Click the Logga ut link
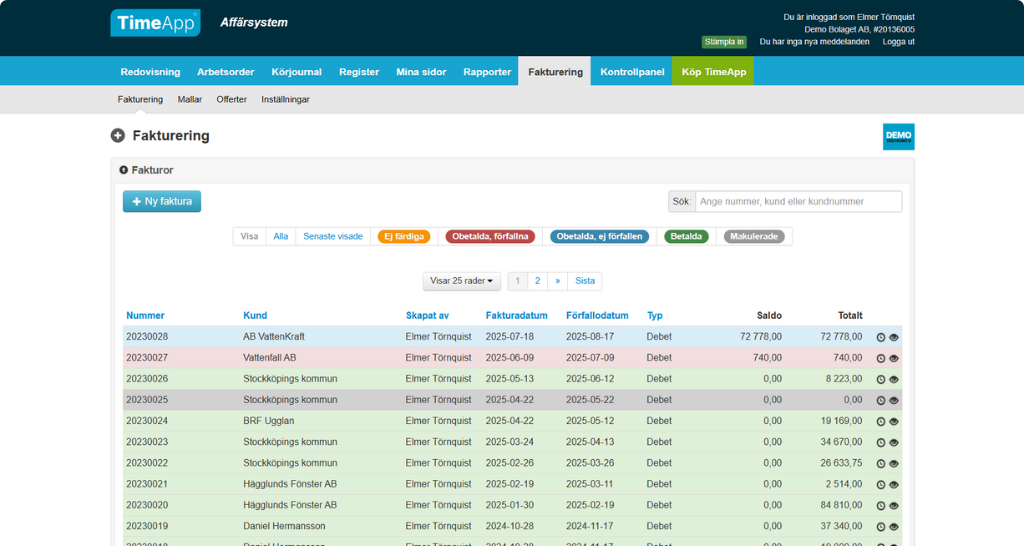1024x546 pixels. click(899, 42)
